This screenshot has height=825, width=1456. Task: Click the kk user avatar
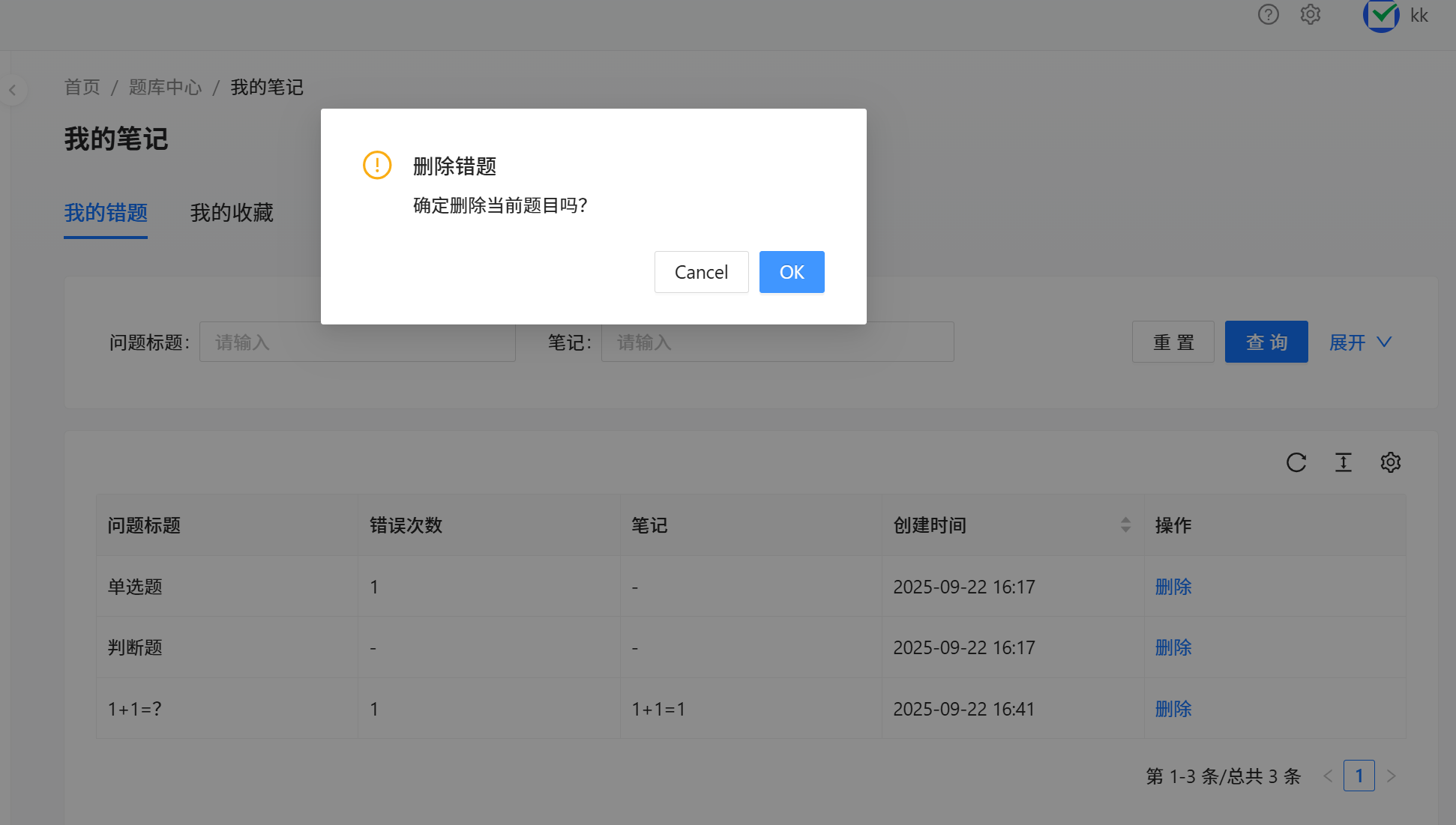click(x=1380, y=15)
